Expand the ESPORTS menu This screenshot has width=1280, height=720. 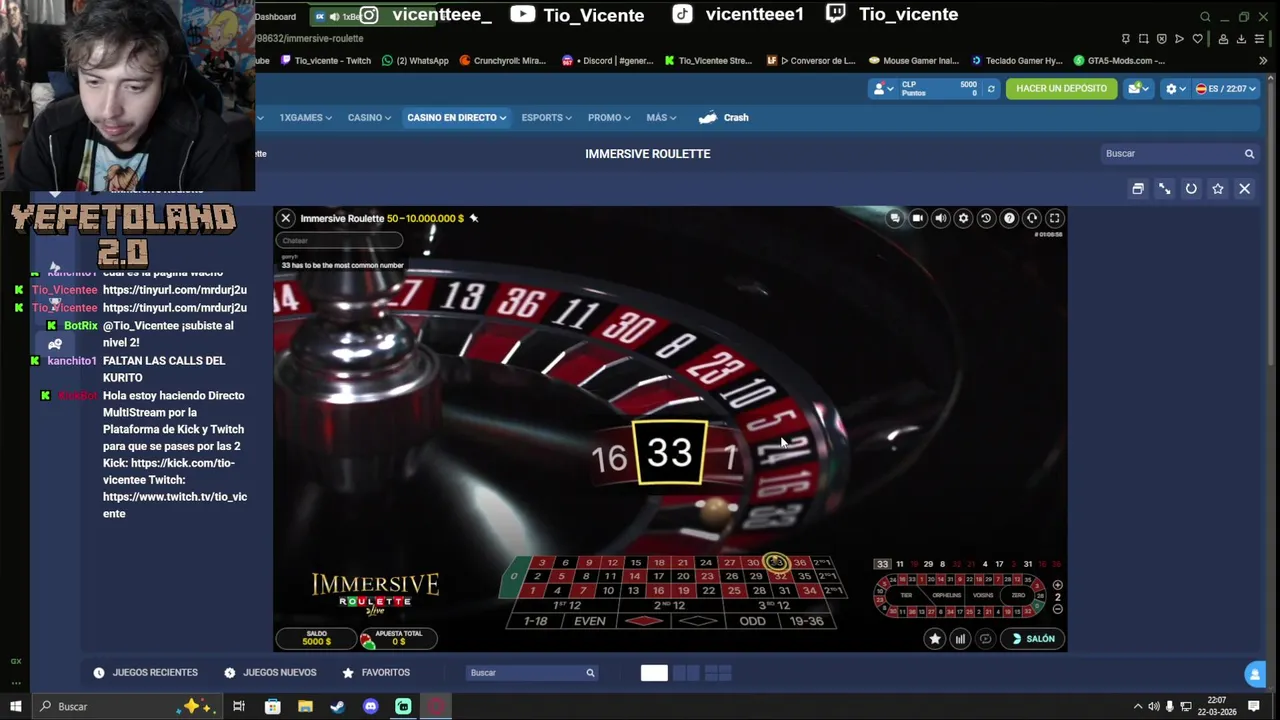point(546,118)
